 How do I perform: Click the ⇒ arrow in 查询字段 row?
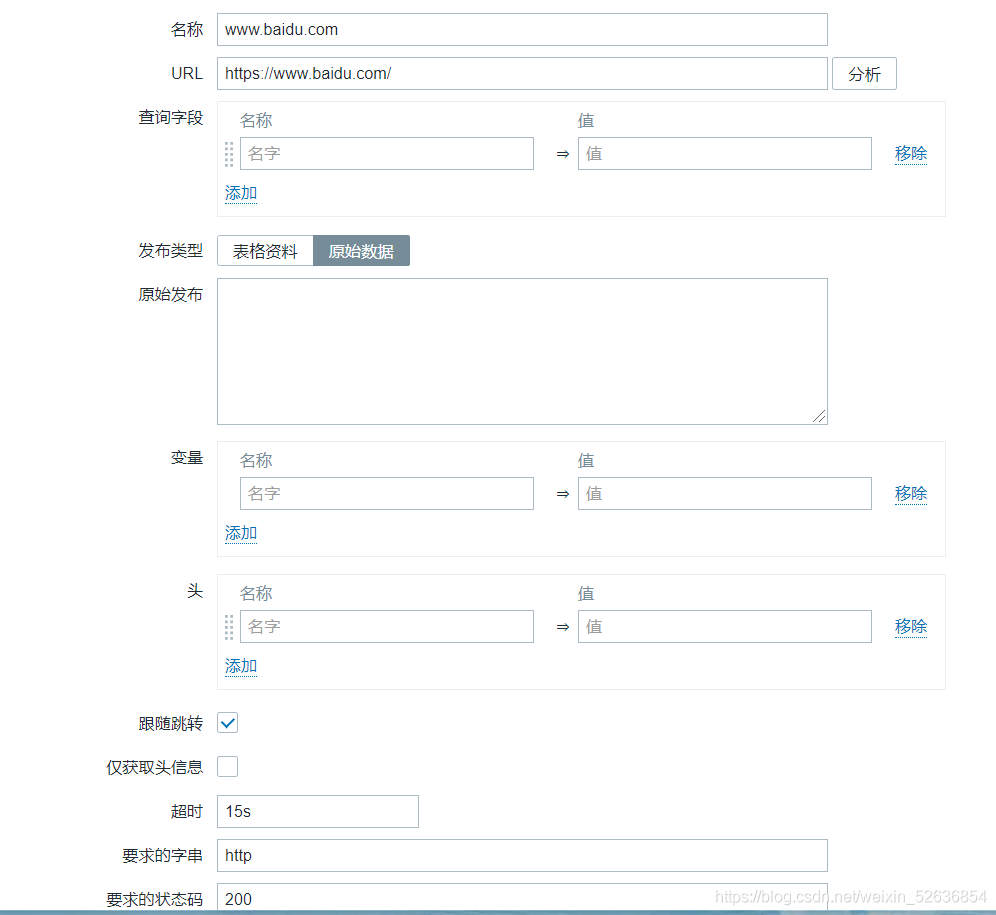click(x=563, y=154)
